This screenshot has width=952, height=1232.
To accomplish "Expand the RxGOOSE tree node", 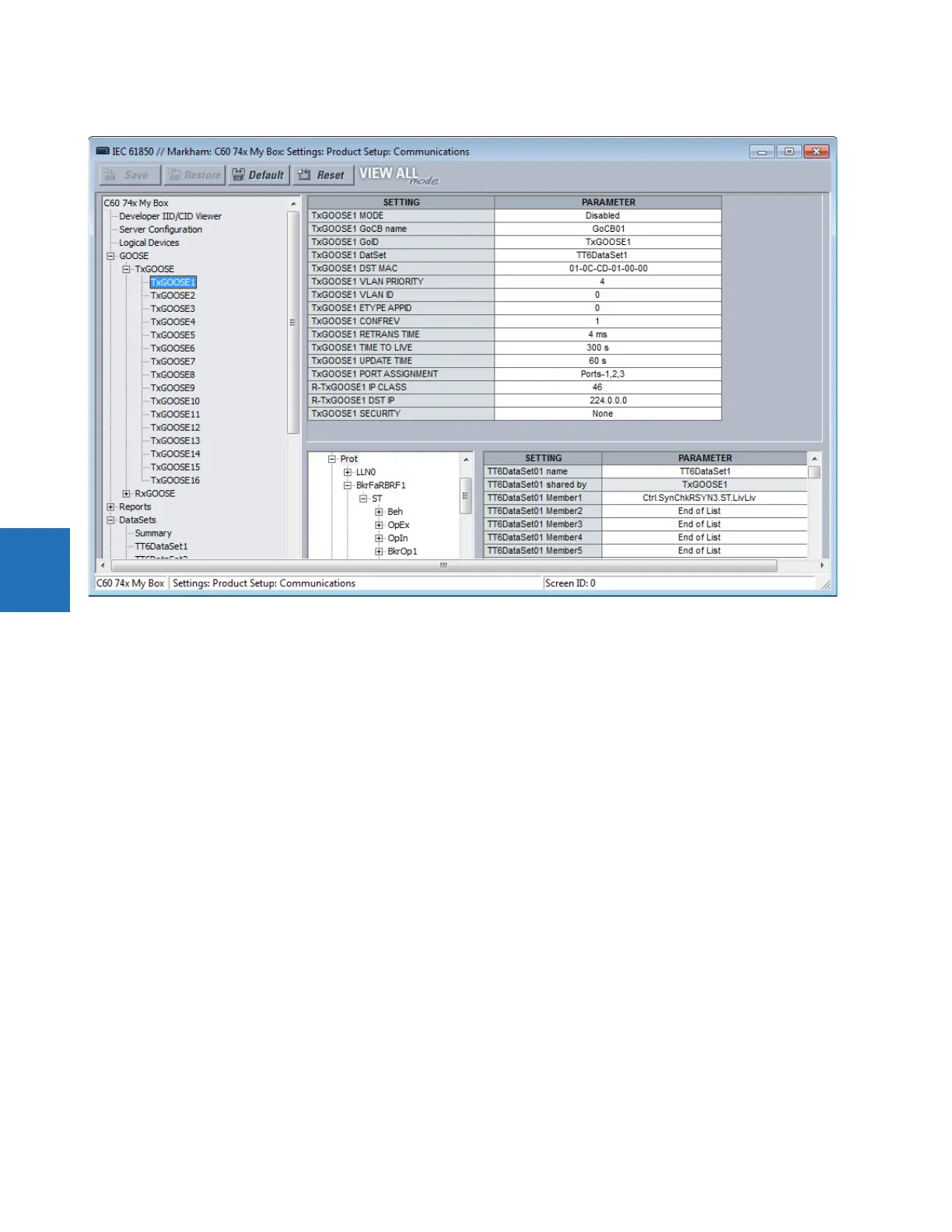I will point(126,494).
